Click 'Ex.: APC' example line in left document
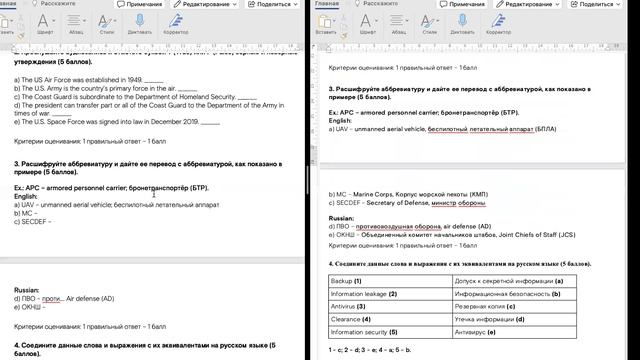640x360 pixels. (111, 188)
